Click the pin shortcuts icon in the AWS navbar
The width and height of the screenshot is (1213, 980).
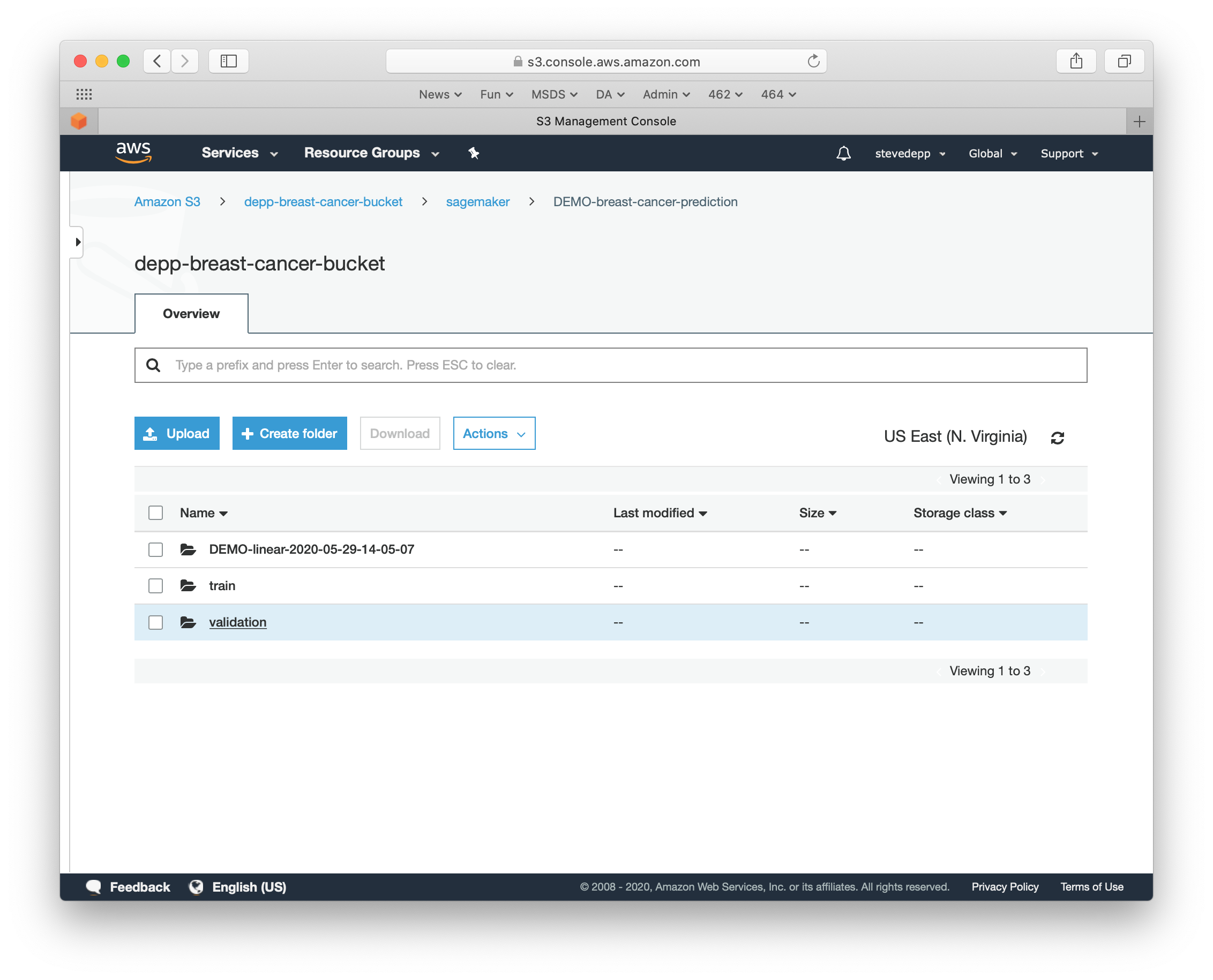[x=473, y=153]
